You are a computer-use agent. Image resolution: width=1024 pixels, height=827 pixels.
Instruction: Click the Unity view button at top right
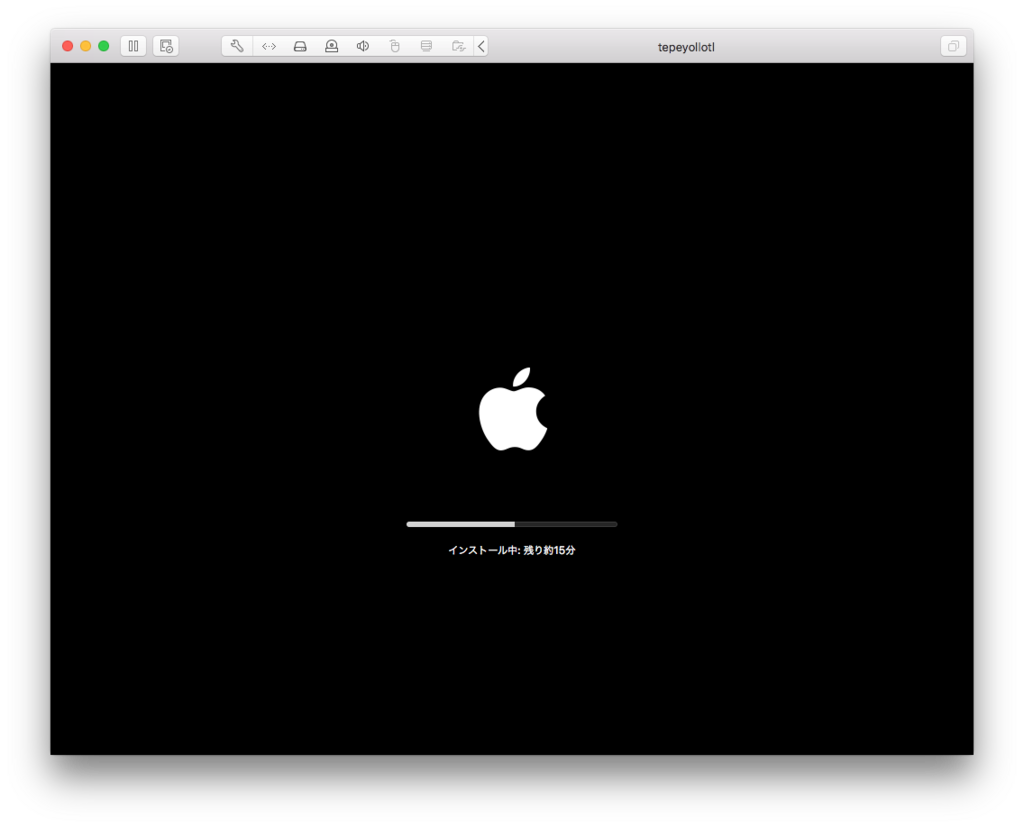(x=953, y=46)
